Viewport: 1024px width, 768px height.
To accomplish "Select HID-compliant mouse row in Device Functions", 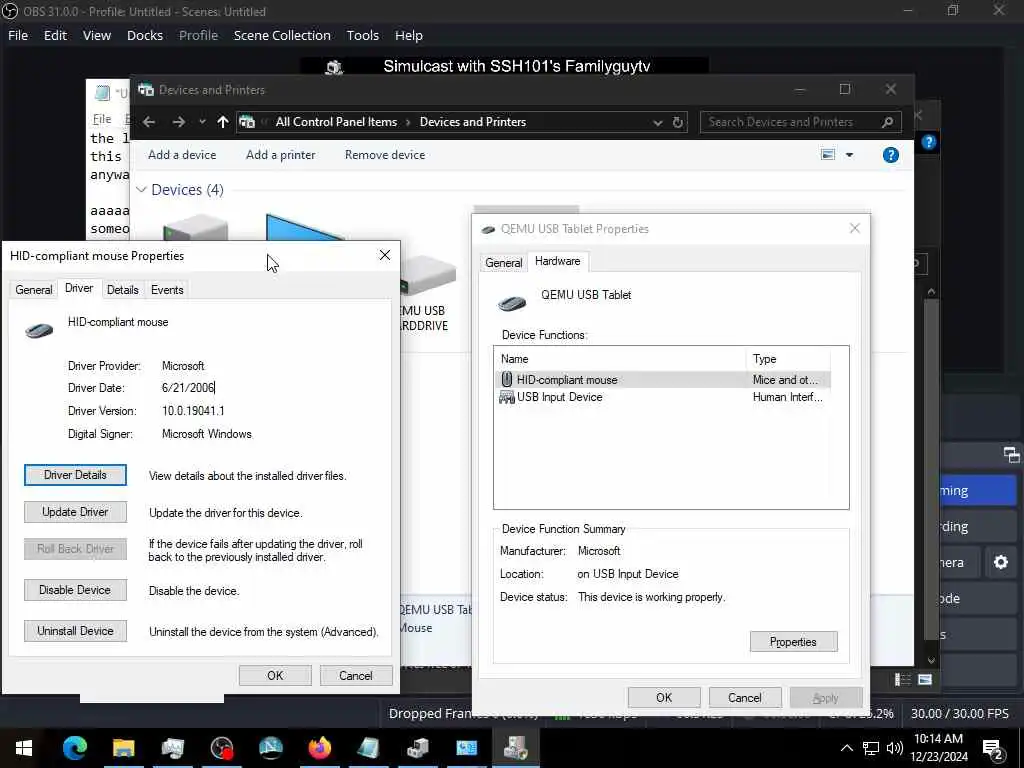I will tap(664, 379).
